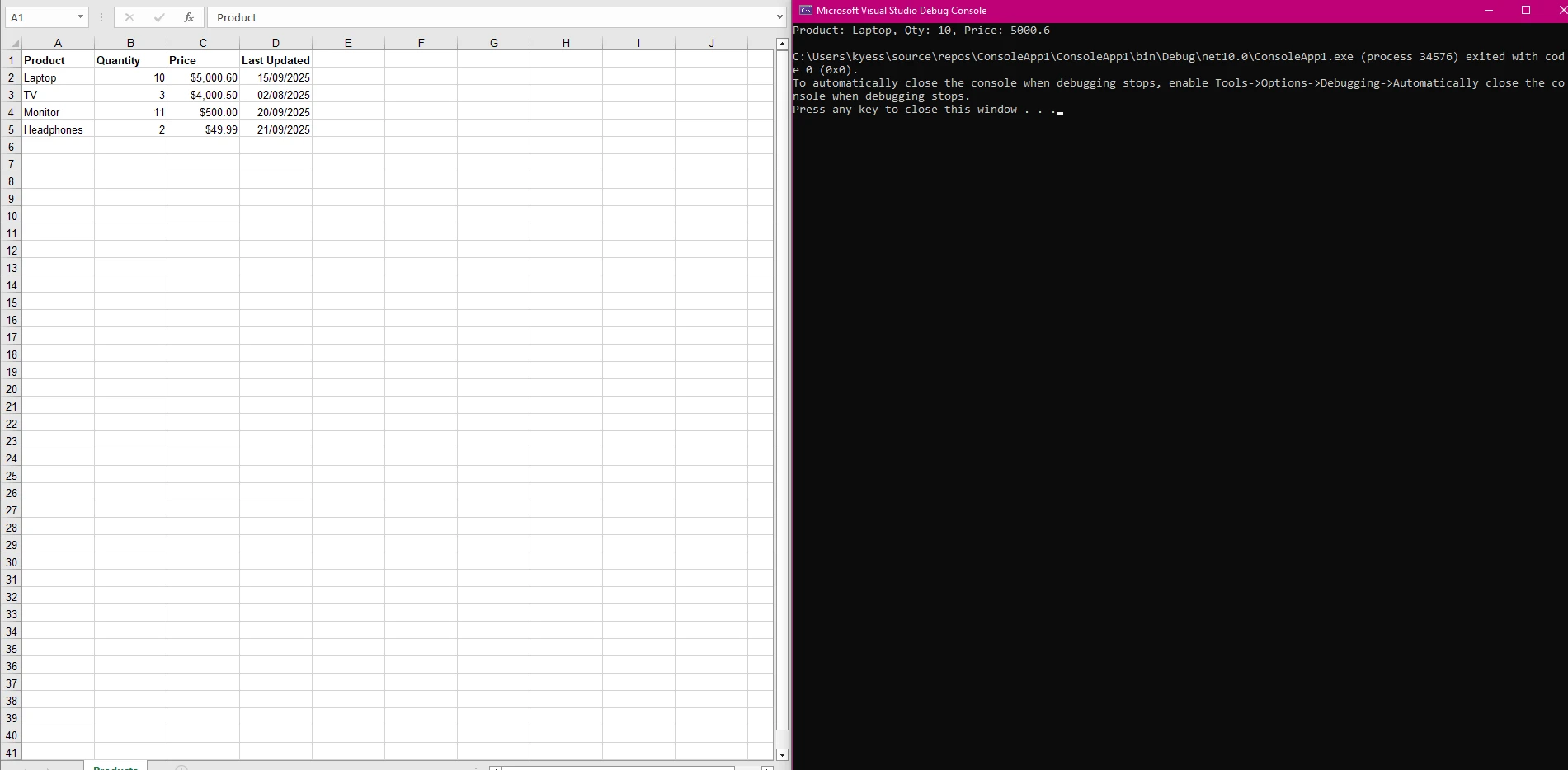This screenshot has width=1568, height=770.
Task: Click the formula bar showing Product
Action: coord(495,17)
